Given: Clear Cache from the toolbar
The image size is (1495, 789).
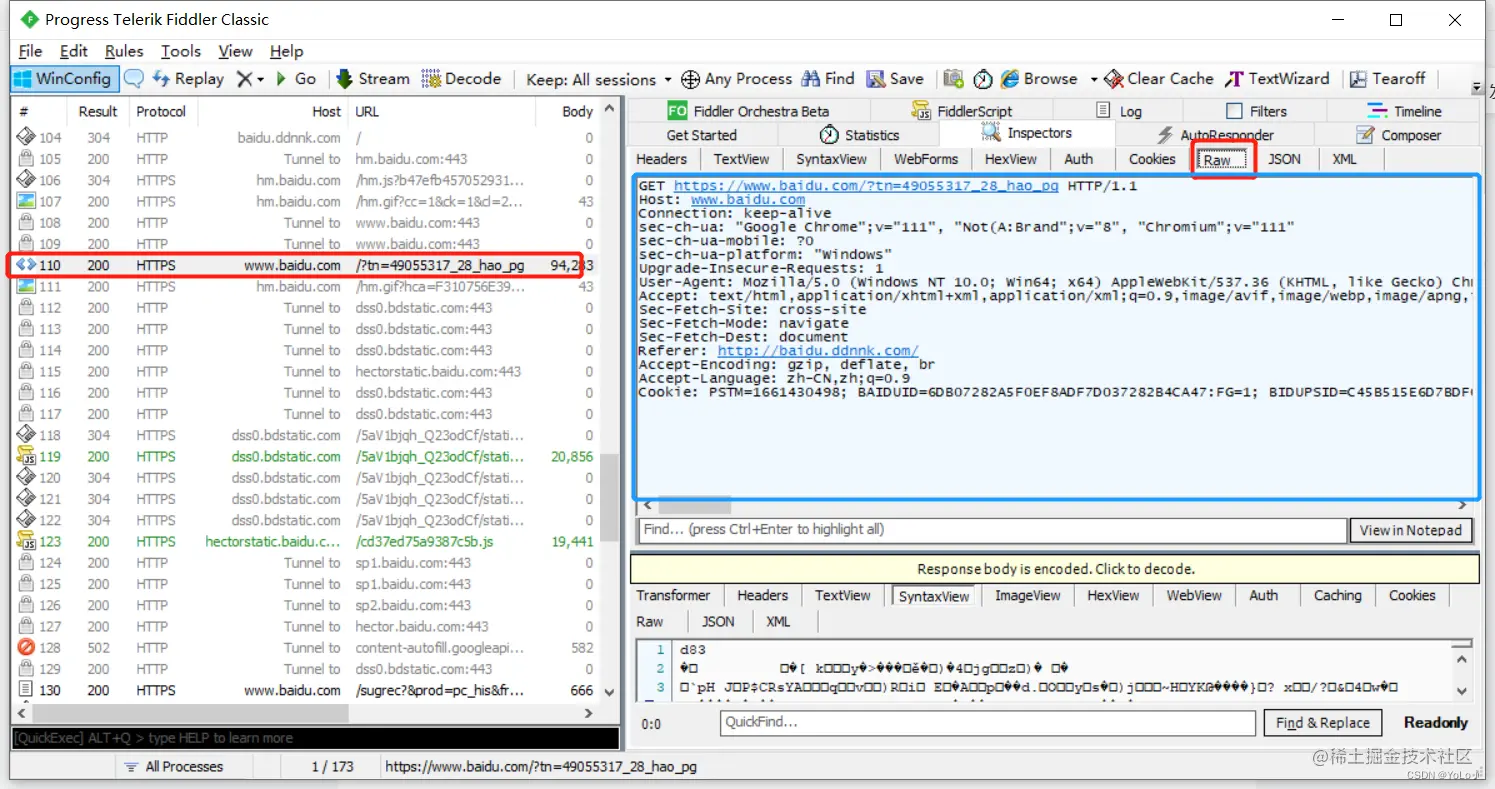Looking at the screenshot, I should pyautogui.click(x=1158, y=79).
